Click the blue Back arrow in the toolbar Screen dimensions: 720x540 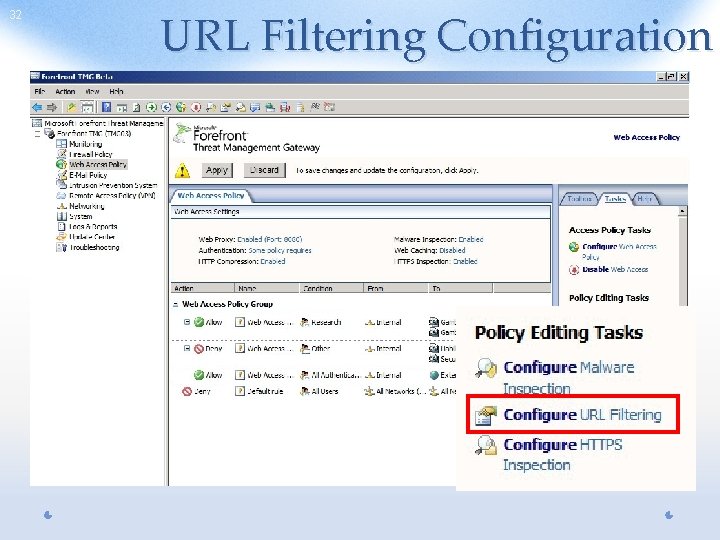[37, 107]
